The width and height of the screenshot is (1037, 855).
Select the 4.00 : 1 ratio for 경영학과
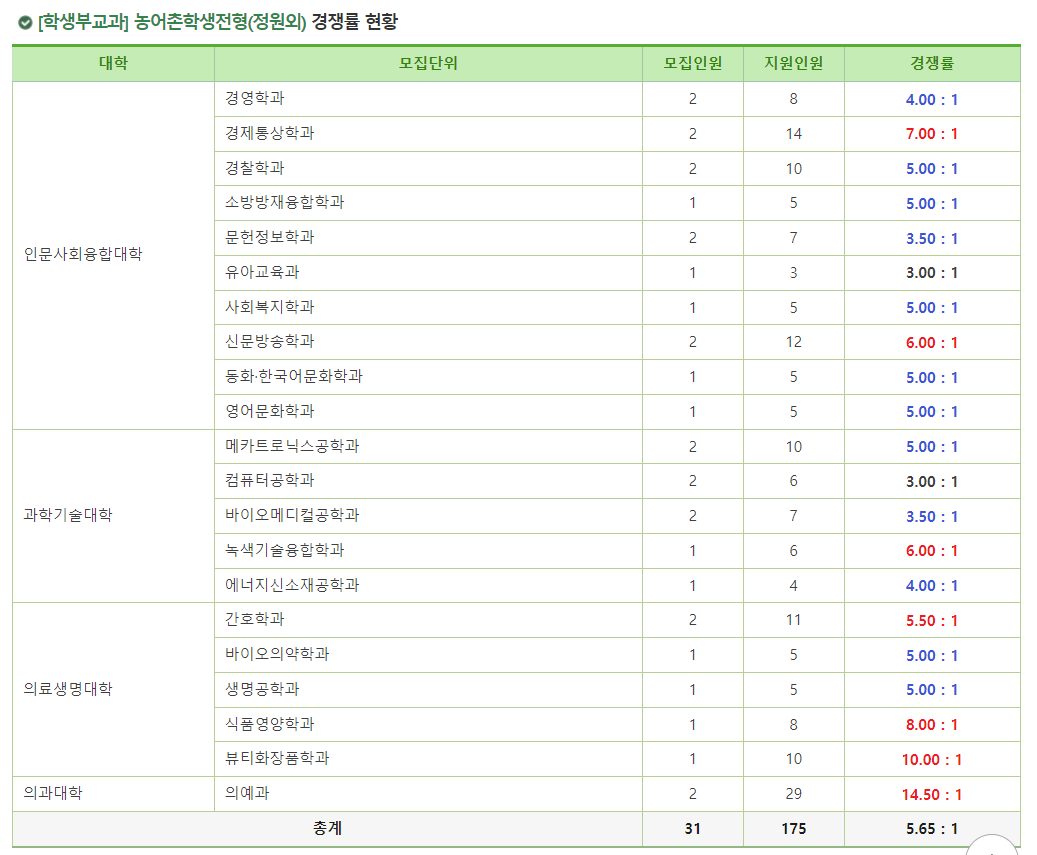[932, 100]
